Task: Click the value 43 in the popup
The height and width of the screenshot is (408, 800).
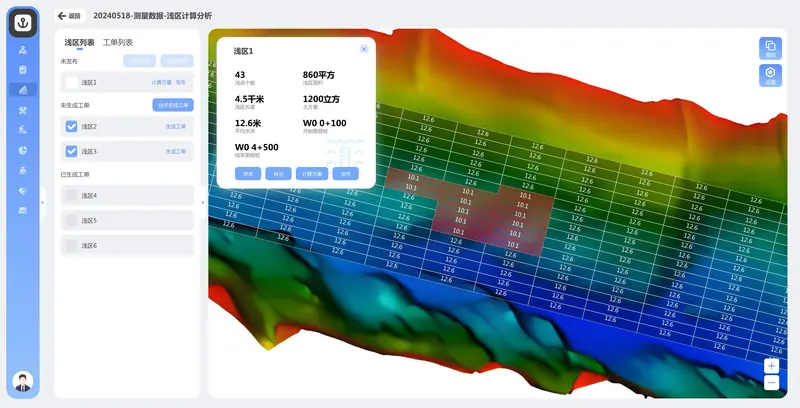Action: coord(240,75)
